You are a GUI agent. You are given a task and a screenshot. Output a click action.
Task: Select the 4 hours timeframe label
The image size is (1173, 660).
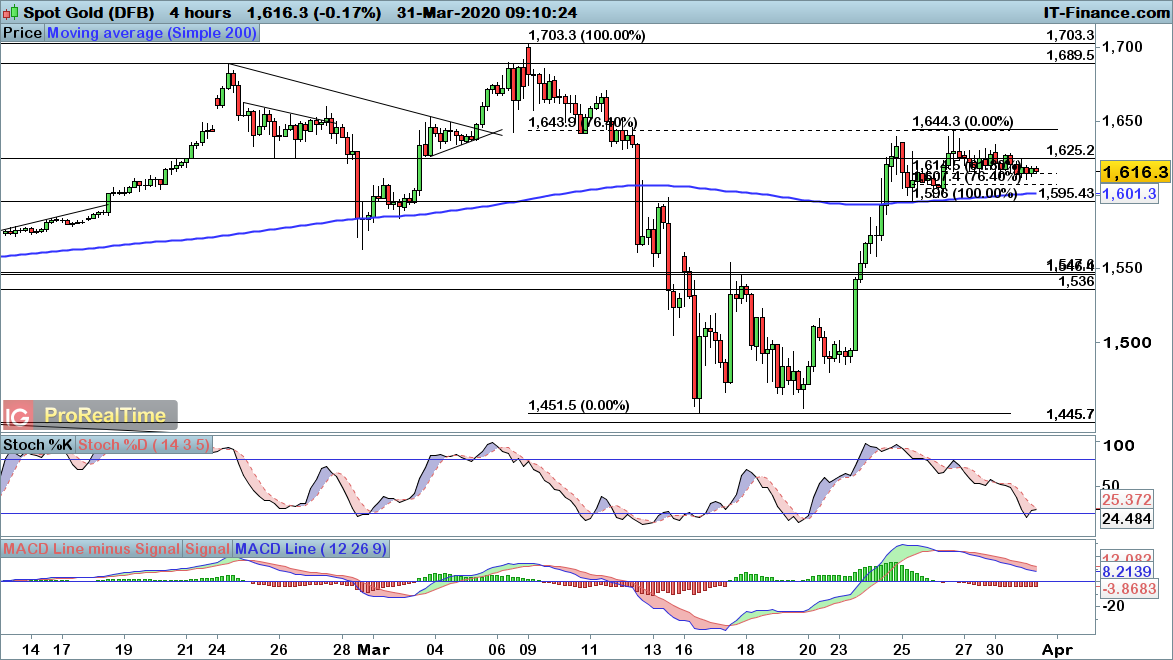point(200,13)
